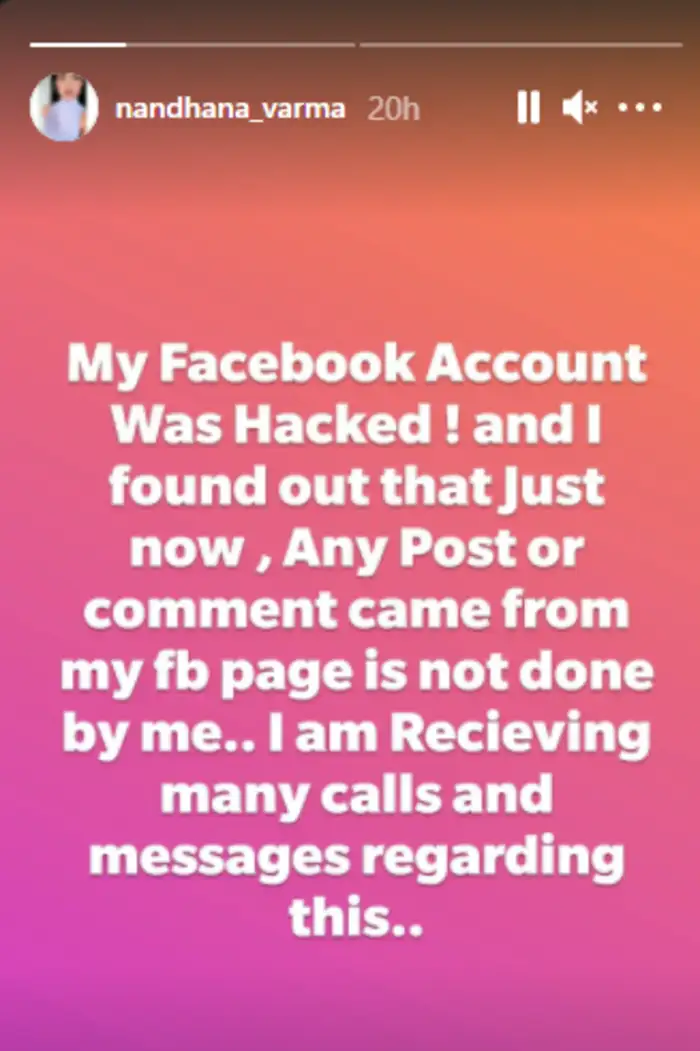Select the "now , Any Post or" line
Screen dimensions: 700x1051
[357, 550]
